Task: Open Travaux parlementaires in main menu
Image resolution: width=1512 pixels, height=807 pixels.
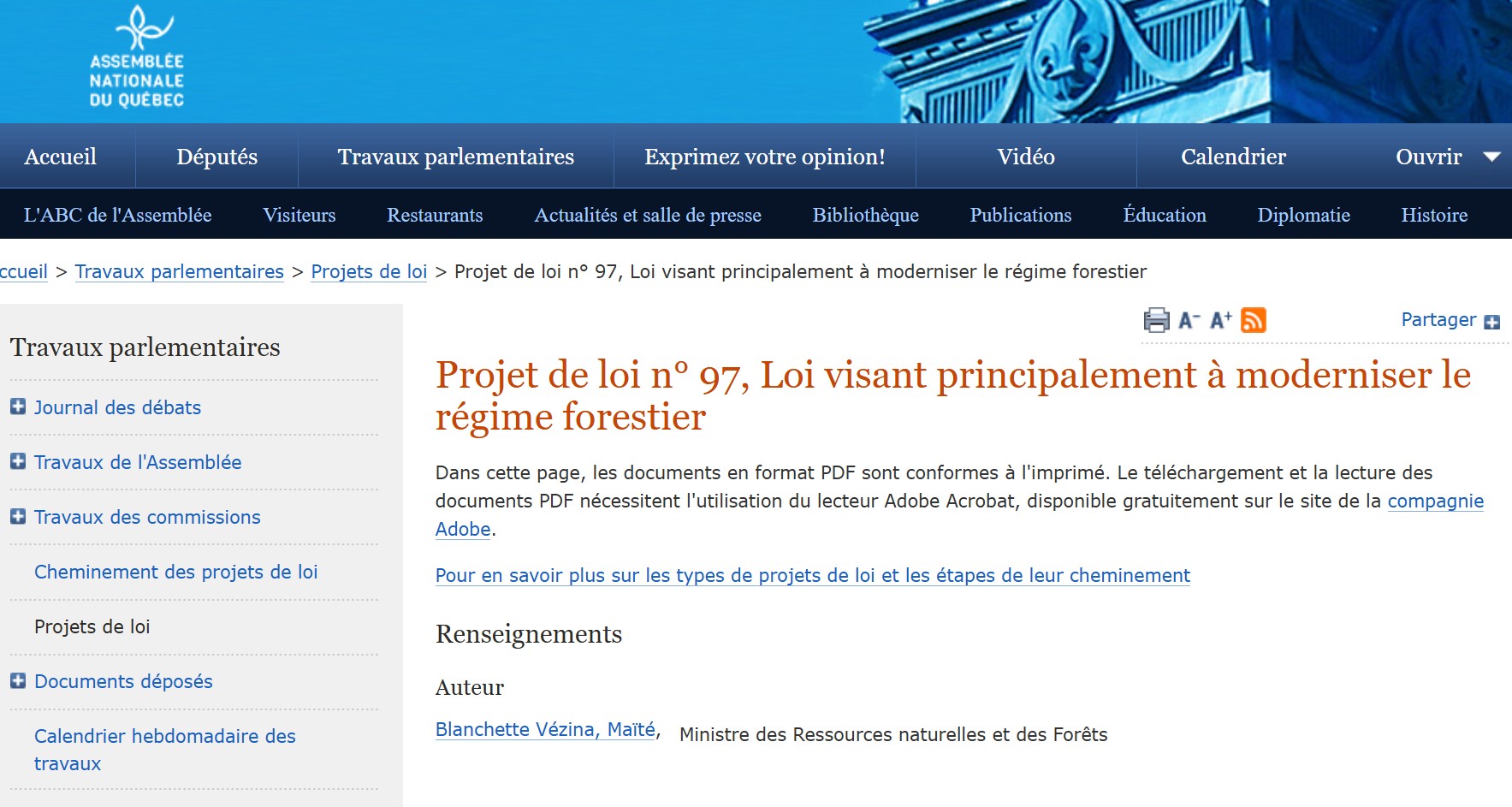Action: click(x=456, y=157)
